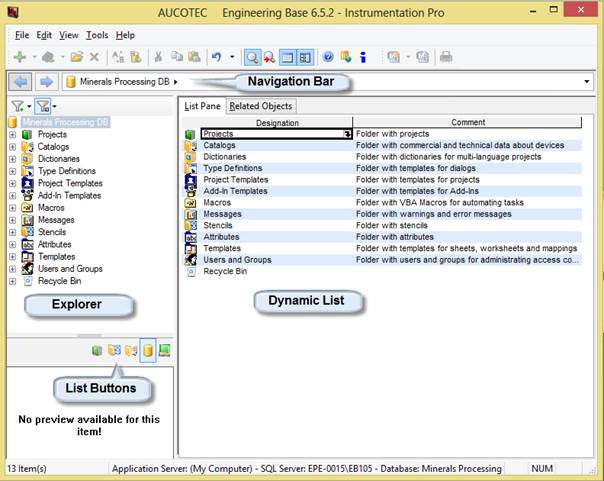Click the Designation column header

point(277,123)
